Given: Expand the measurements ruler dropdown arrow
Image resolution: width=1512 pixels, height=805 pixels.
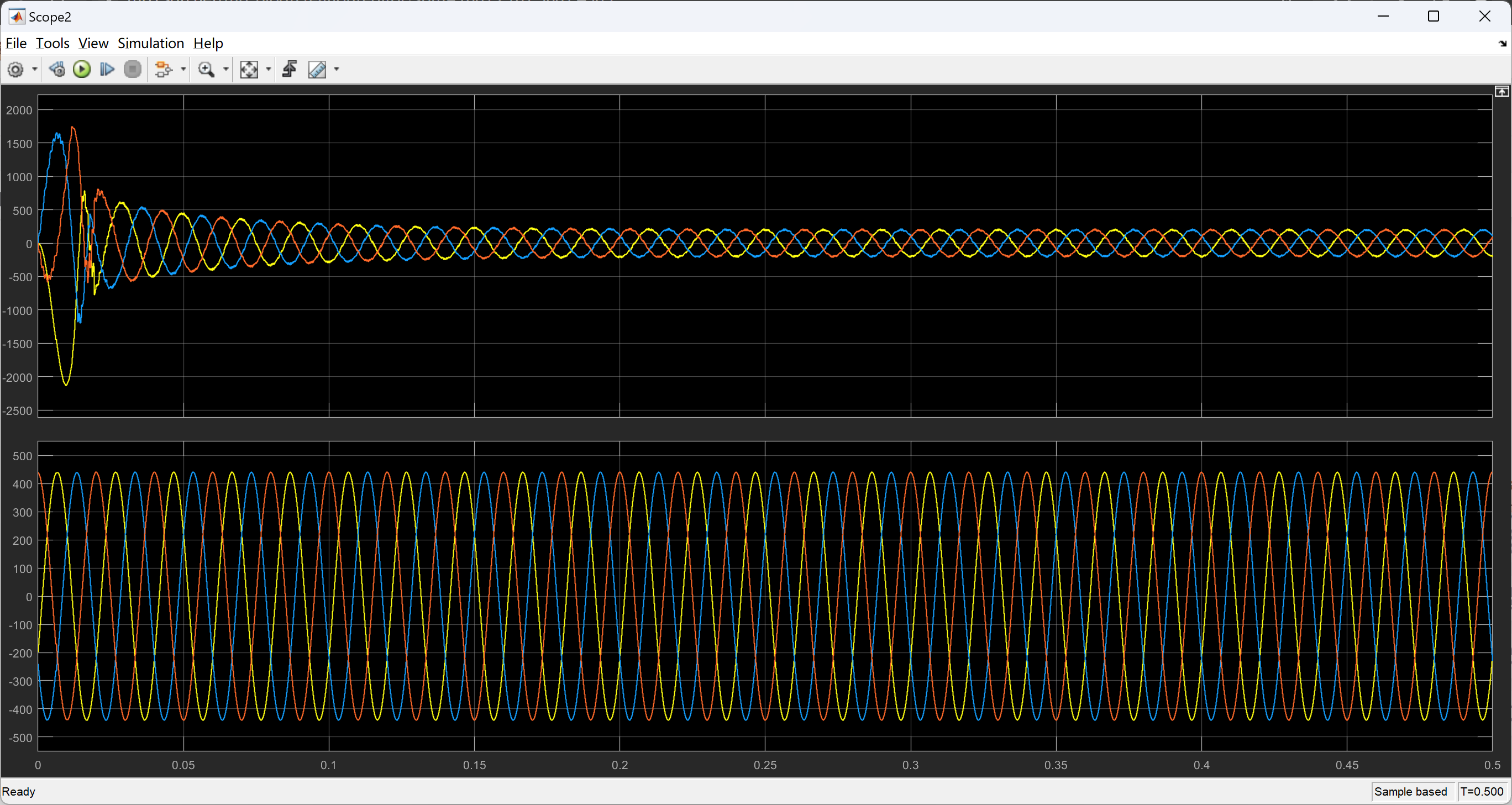Looking at the screenshot, I should (x=337, y=70).
